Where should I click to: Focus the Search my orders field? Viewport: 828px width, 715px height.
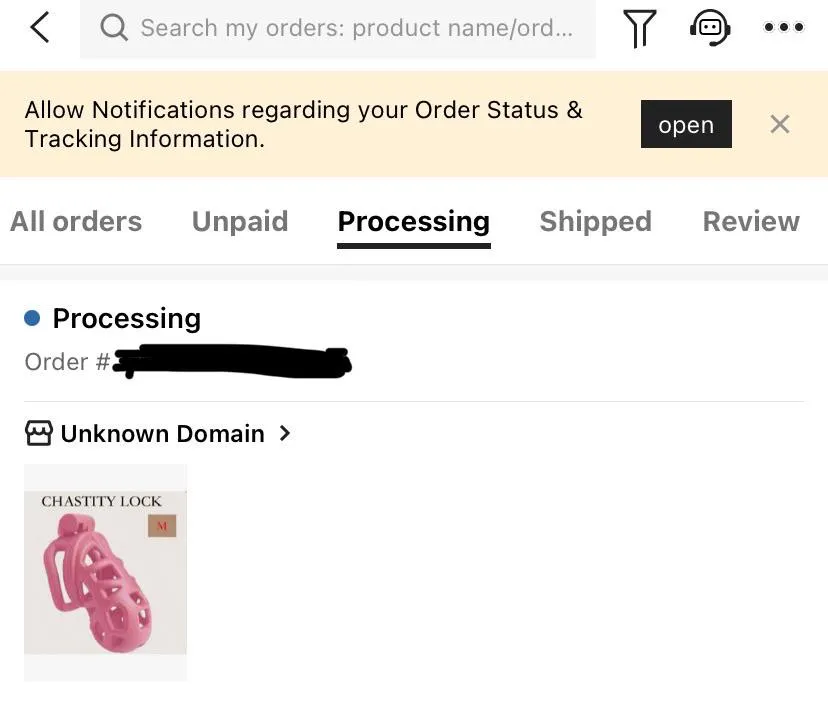pyautogui.click(x=355, y=28)
